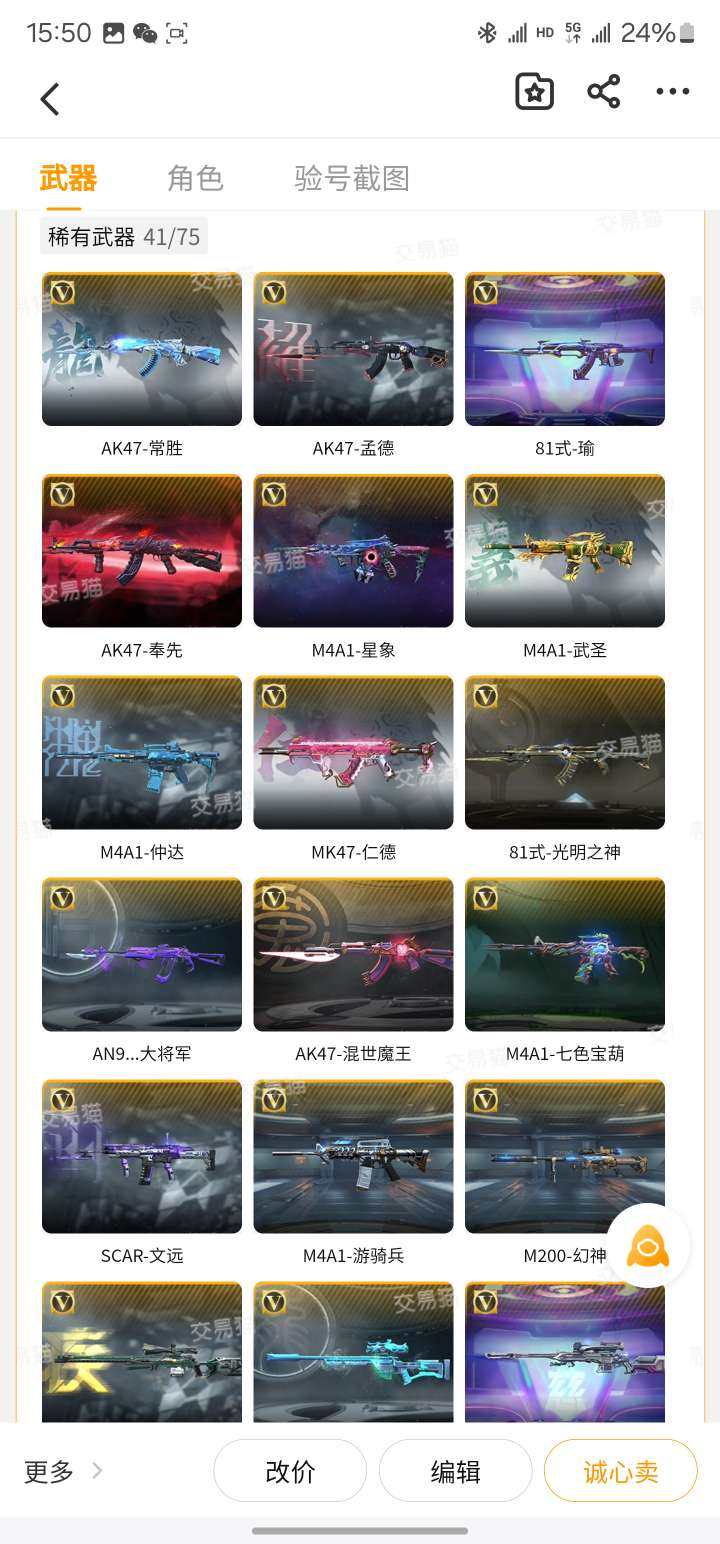Open the AK47-孟德 weapon thumbnail
720x1544 pixels.
[353, 349]
